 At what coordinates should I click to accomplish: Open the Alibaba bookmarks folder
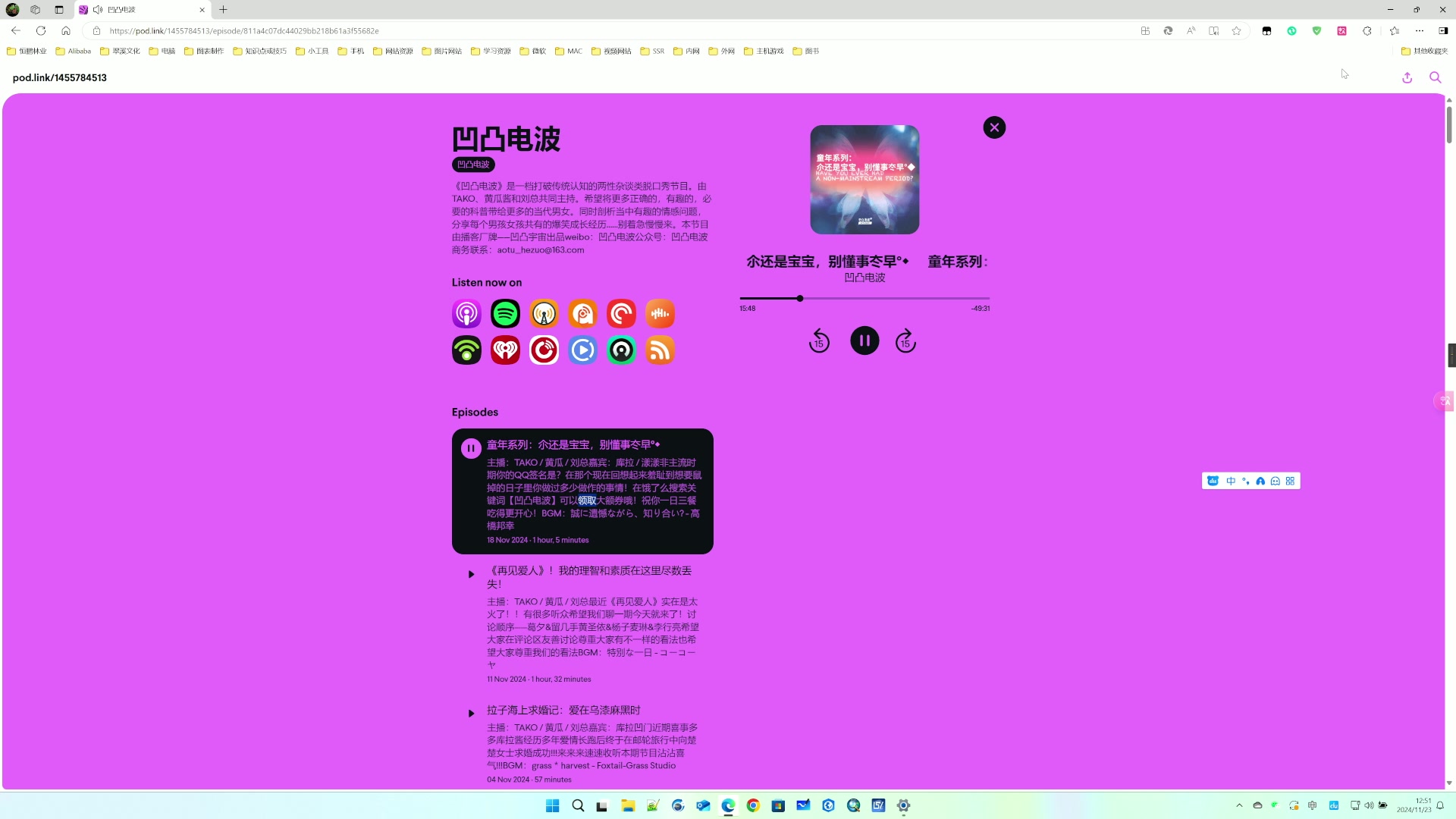(x=74, y=52)
